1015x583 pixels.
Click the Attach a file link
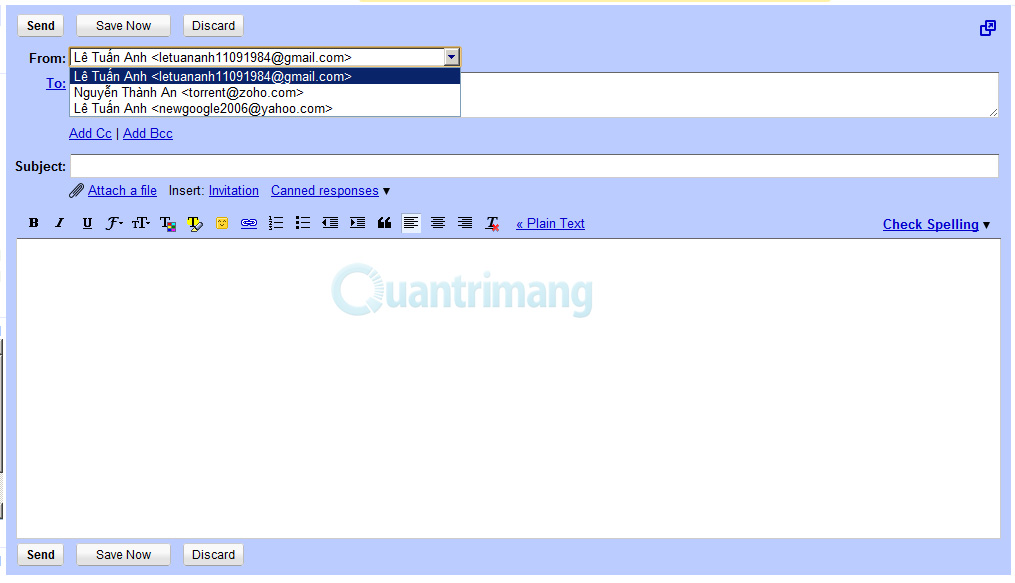click(x=122, y=191)
